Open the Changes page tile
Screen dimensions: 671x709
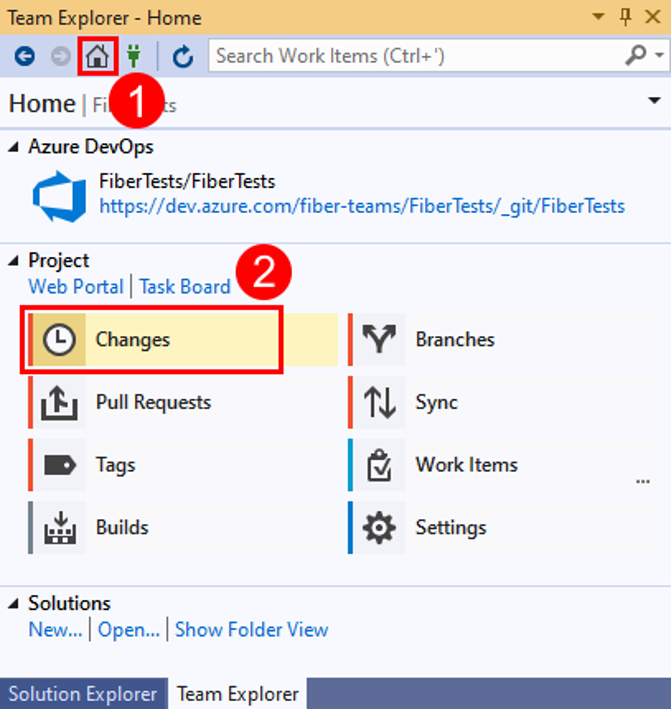coord(183,340)
